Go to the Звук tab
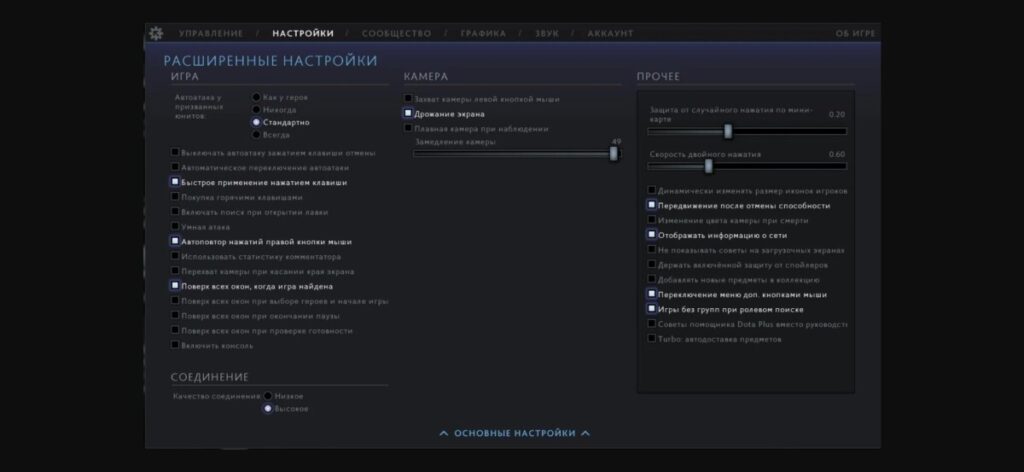 coord(546,33)
